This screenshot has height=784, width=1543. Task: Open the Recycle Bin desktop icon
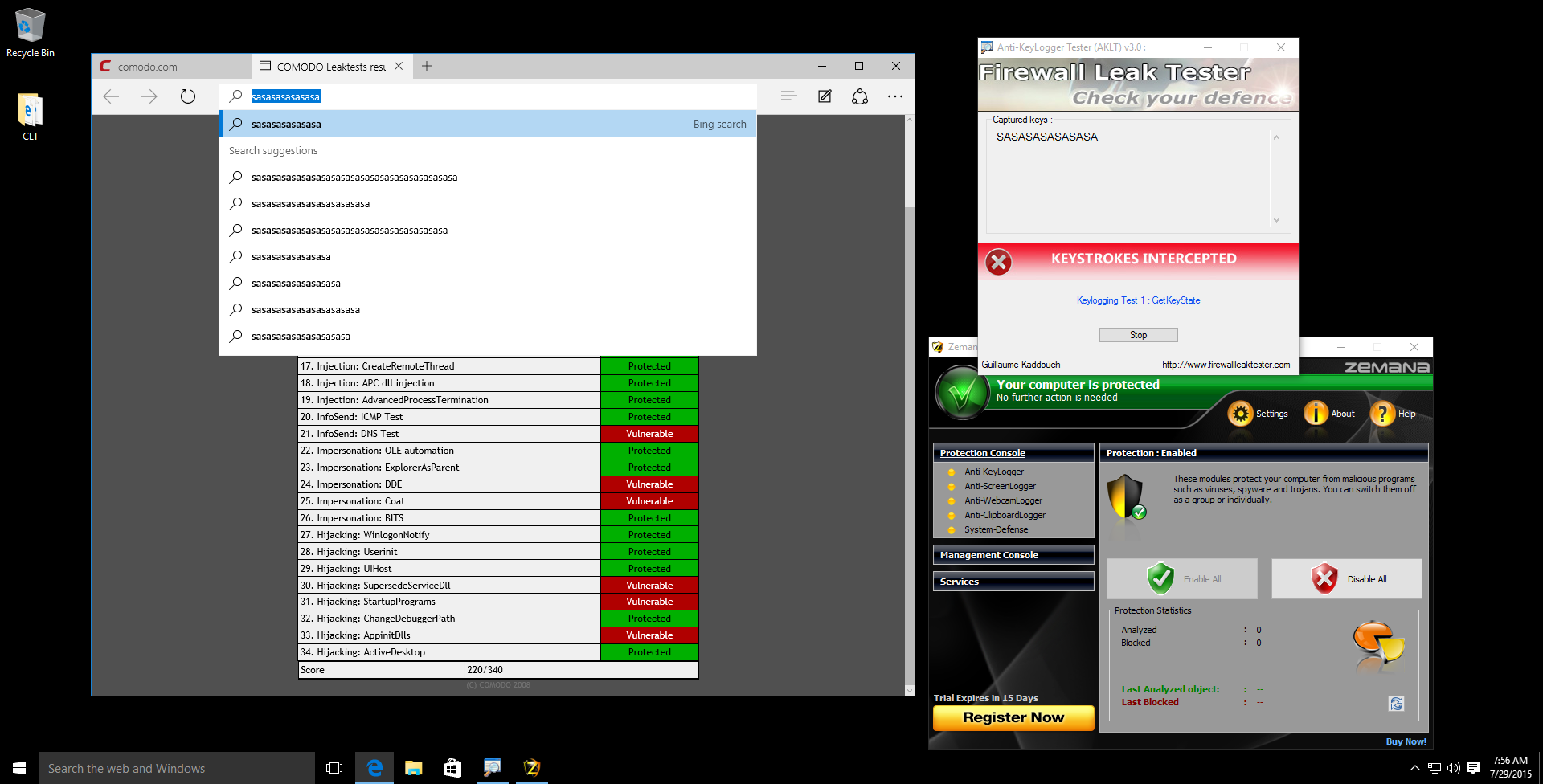pyautogui.click(x=31, y=33)
